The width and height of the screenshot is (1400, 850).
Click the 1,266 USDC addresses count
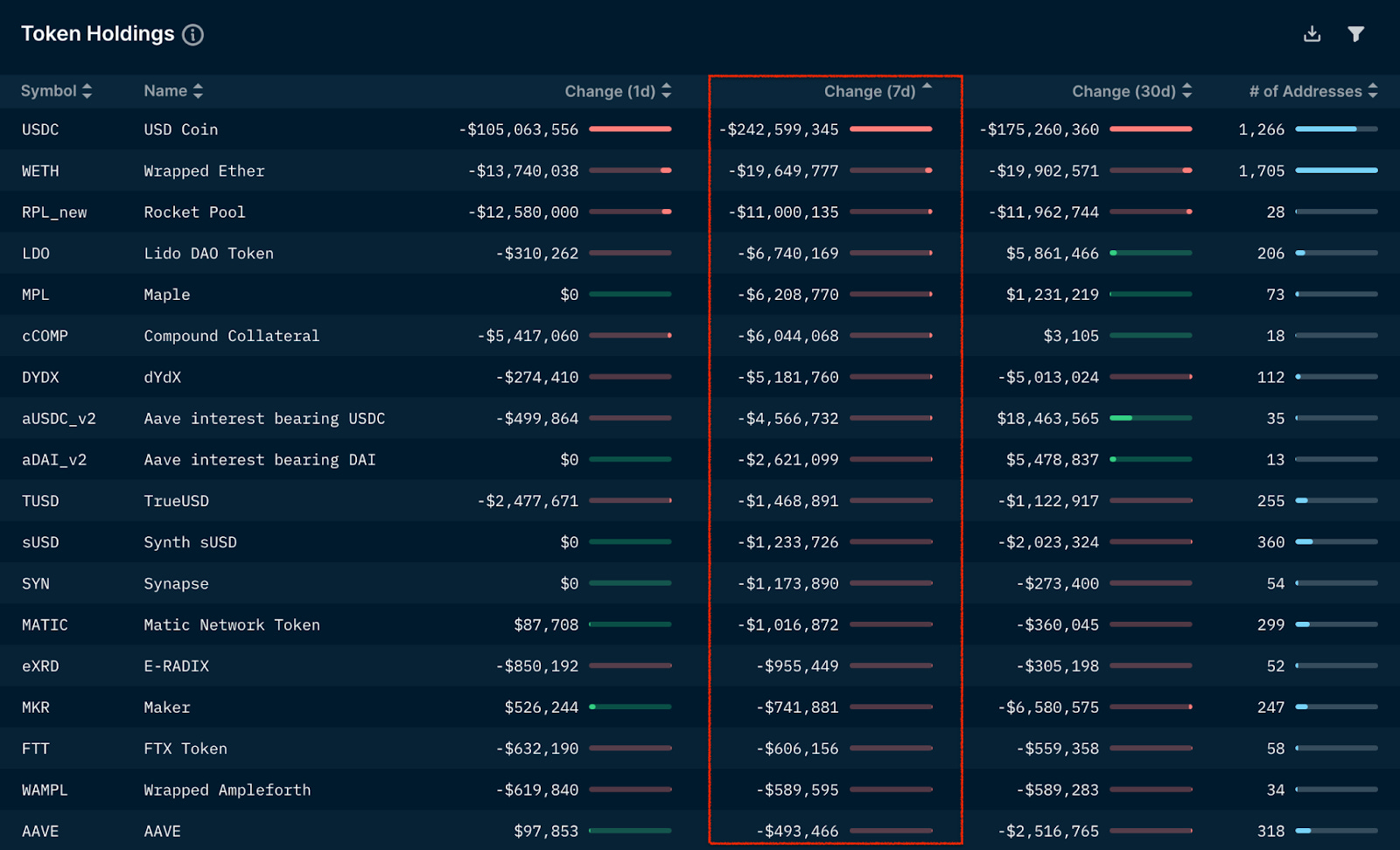tap(1262, 129)
